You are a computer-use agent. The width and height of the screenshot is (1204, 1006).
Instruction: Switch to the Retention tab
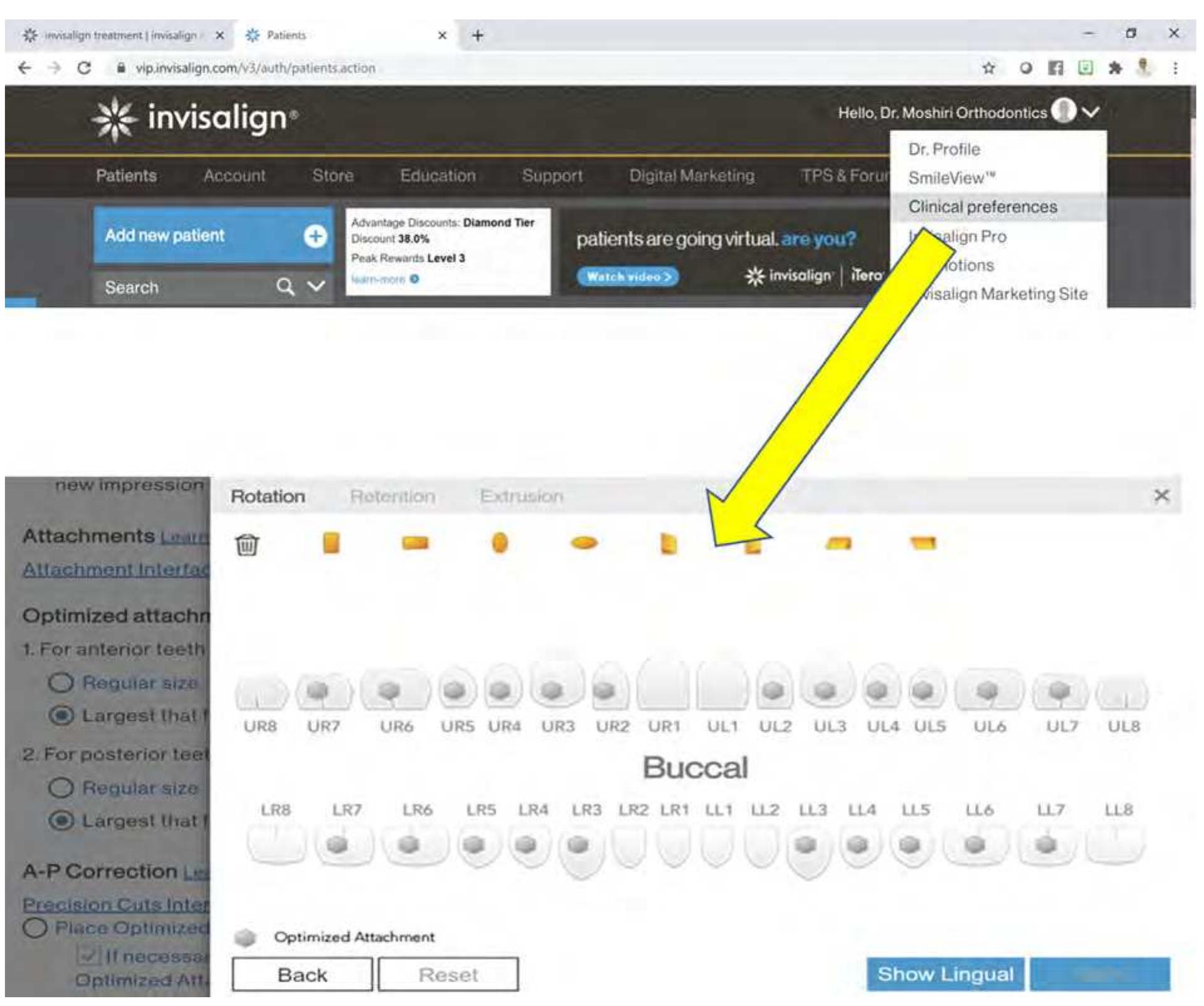click(x=393, y=496)
